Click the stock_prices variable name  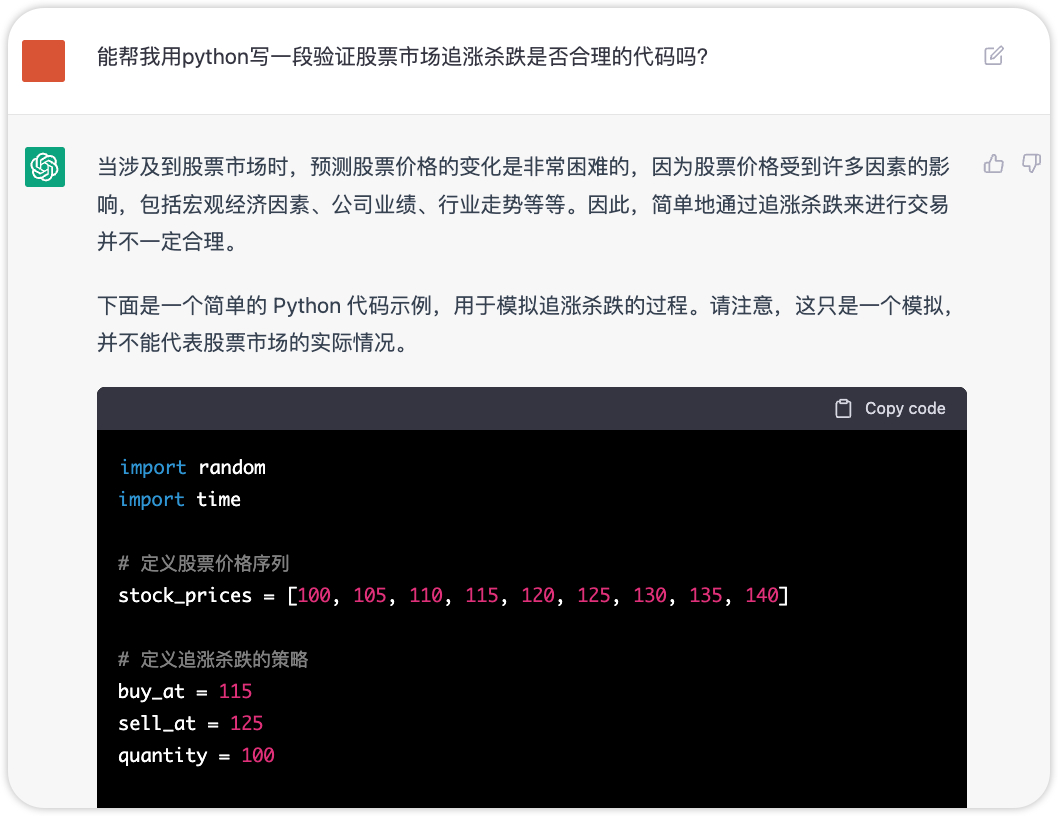click(x=185, y=595)
